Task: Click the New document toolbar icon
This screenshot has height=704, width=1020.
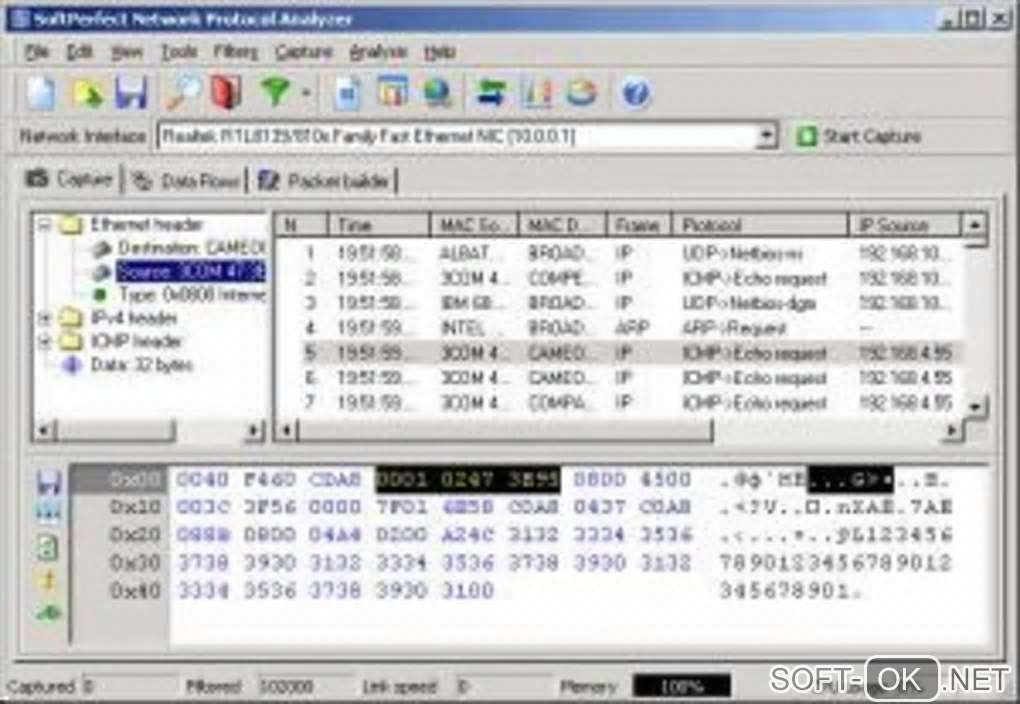Action: click(x=40, y=93)
